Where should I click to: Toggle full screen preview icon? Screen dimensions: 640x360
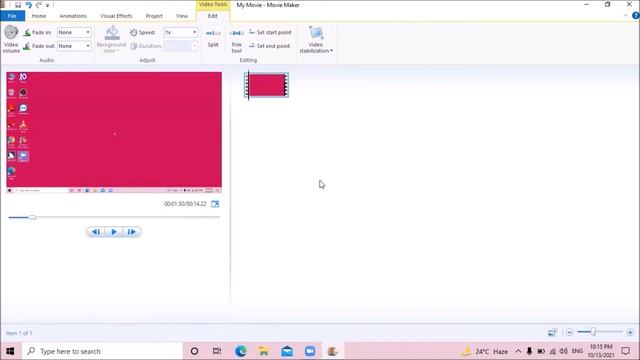pos(215,204)
